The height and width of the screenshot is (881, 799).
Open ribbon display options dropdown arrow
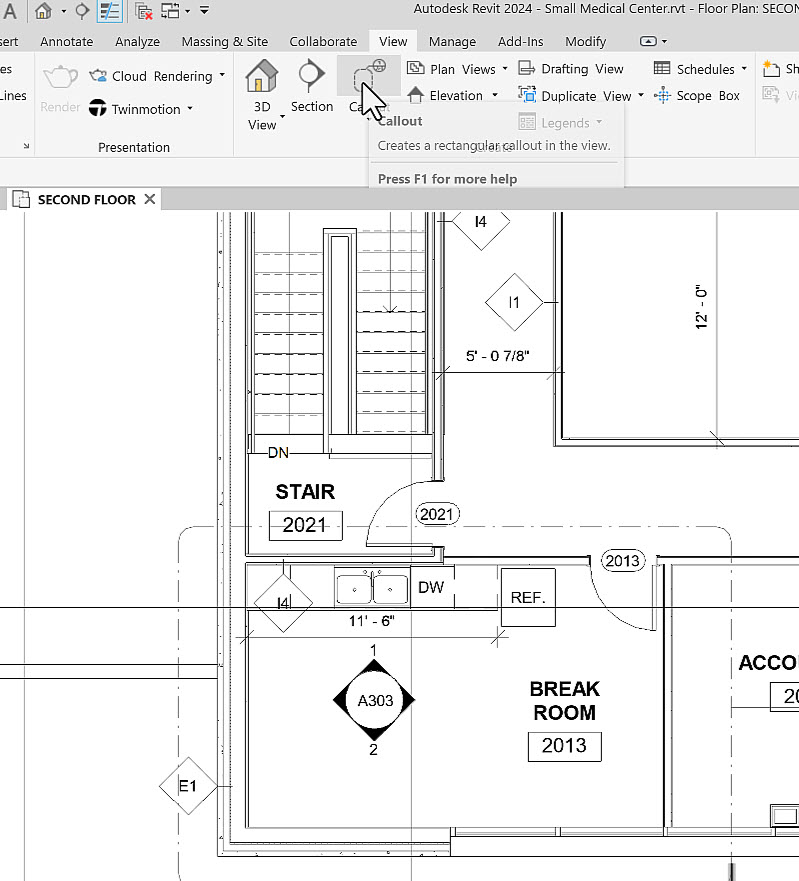tap(664, 42)
